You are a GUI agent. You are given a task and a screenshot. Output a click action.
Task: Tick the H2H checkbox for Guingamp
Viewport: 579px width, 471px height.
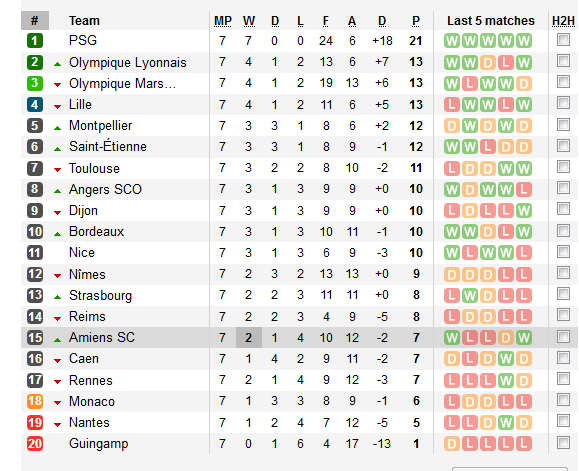point(563,442)
